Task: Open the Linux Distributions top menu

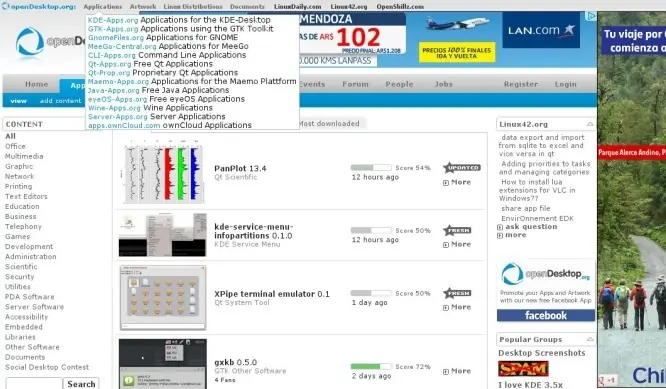Action: pos(193,6)
